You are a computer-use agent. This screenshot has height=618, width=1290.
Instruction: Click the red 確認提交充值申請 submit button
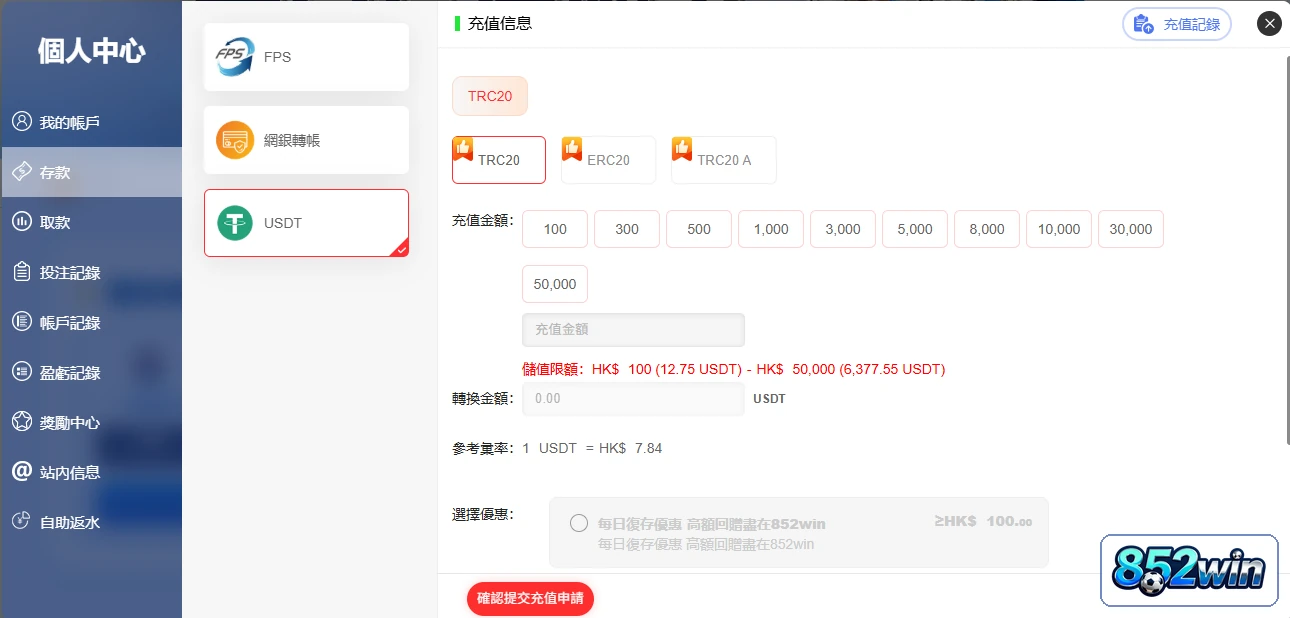coord(531,599)
